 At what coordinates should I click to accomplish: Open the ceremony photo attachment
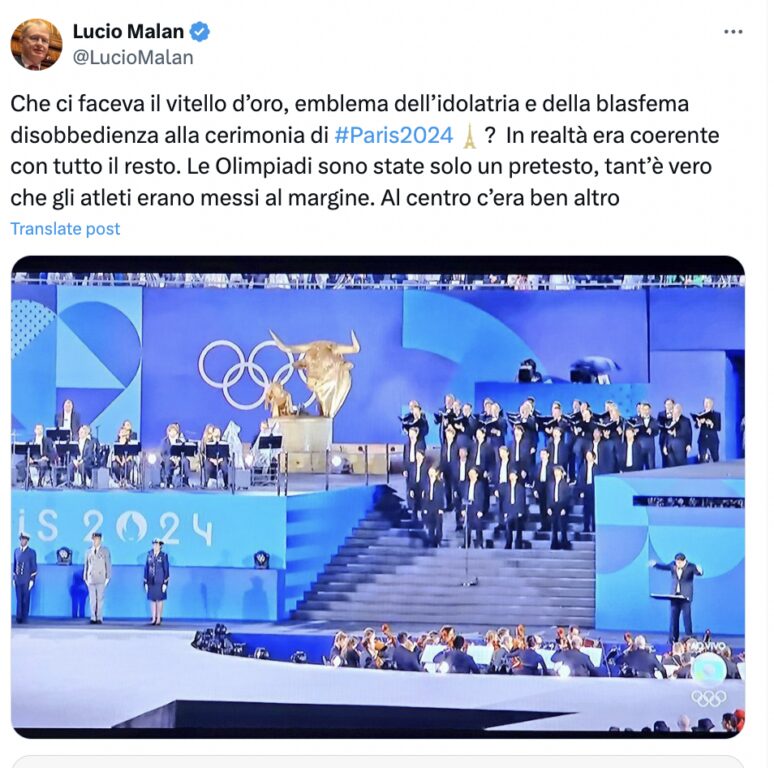pyautogui.click(x=378, y=497)
